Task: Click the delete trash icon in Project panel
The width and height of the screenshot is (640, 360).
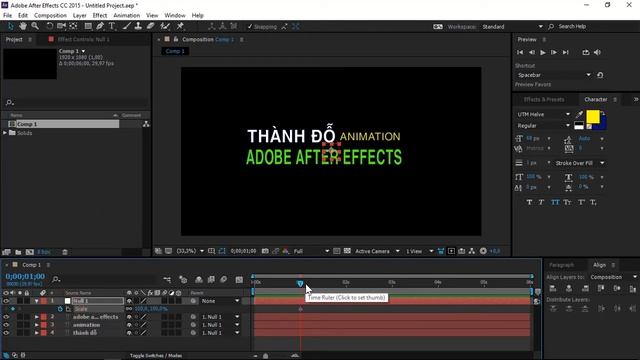Action: [64, 252]
